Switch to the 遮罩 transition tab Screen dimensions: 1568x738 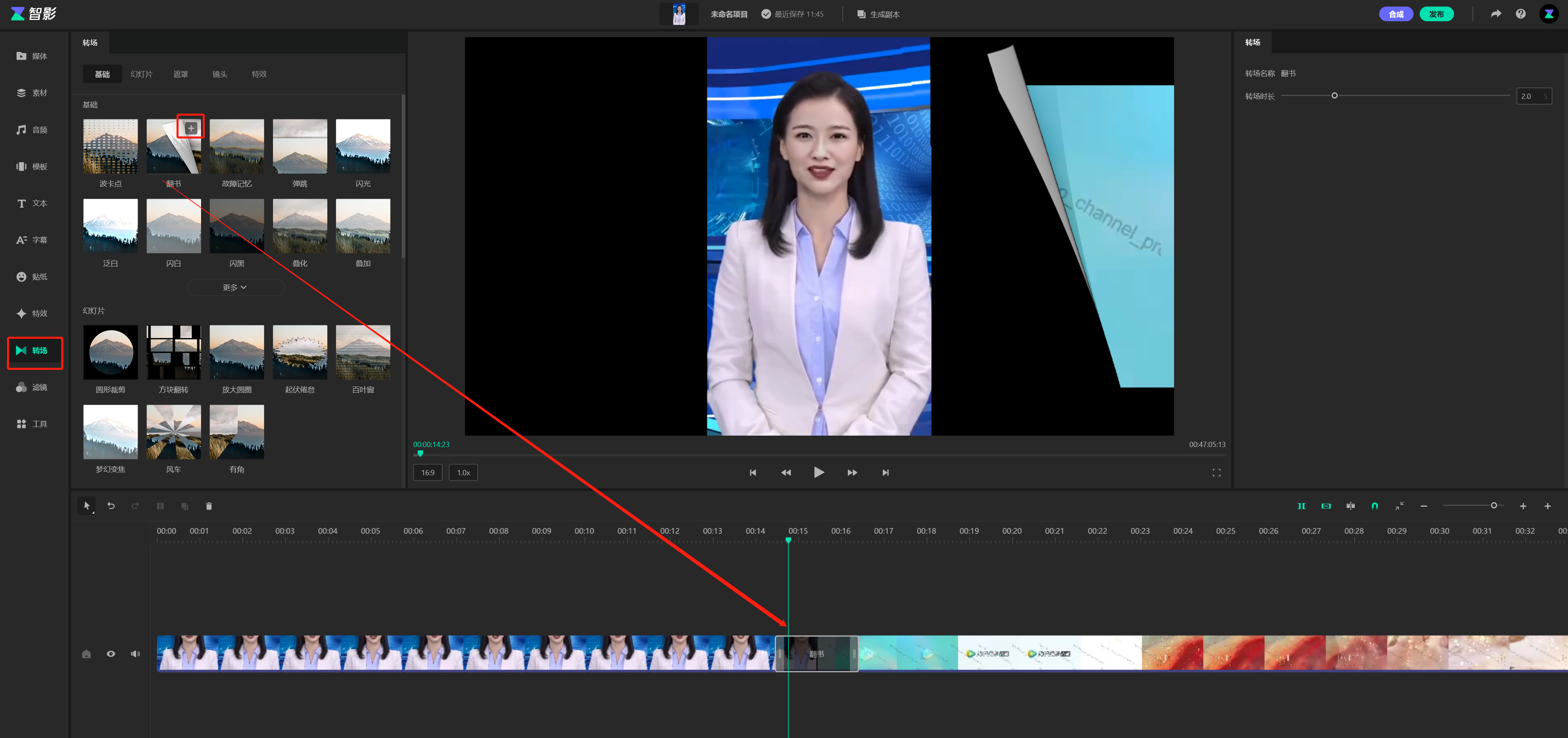(x=180, y=74)
